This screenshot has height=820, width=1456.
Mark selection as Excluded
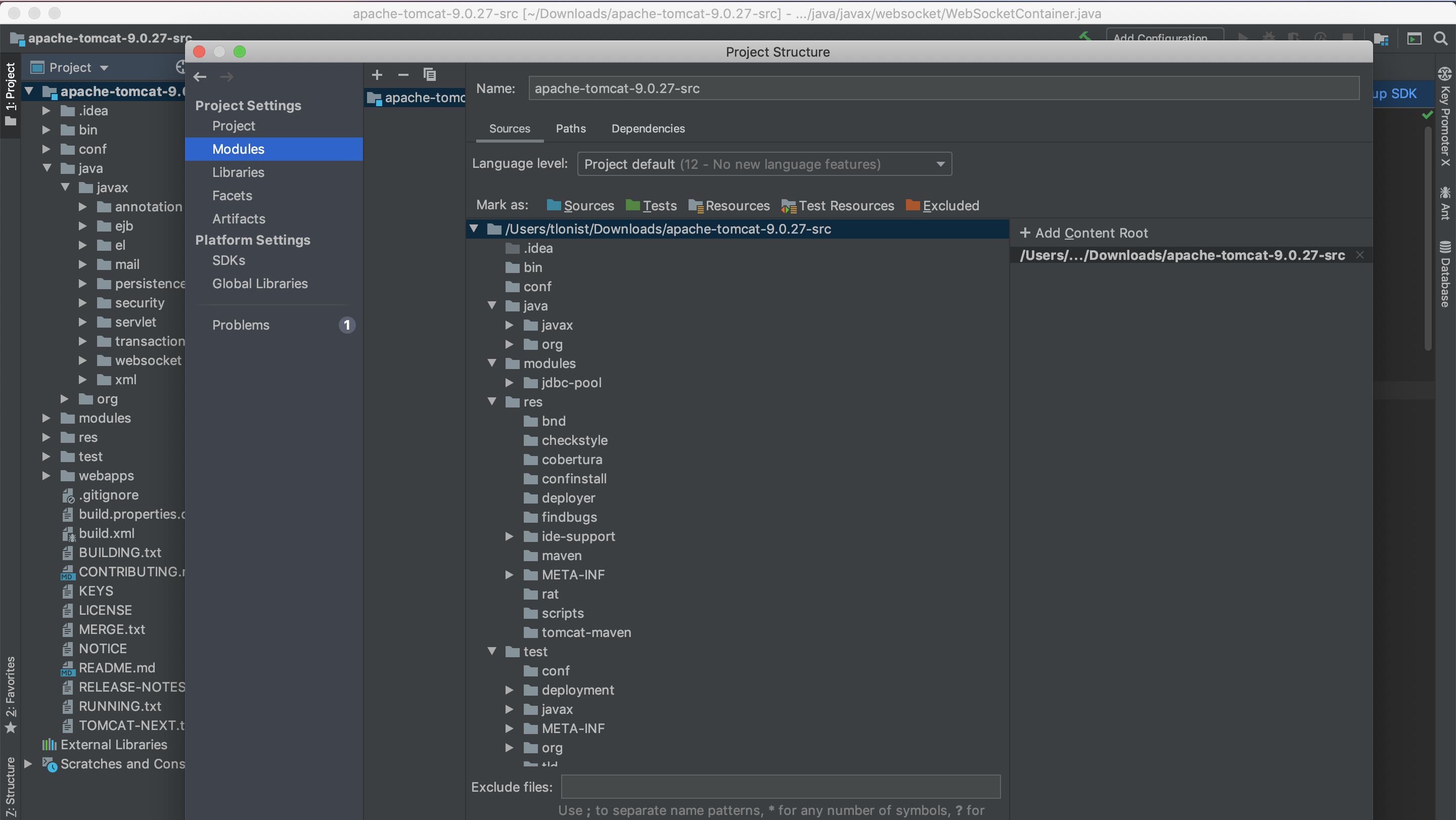click(942, 206)
